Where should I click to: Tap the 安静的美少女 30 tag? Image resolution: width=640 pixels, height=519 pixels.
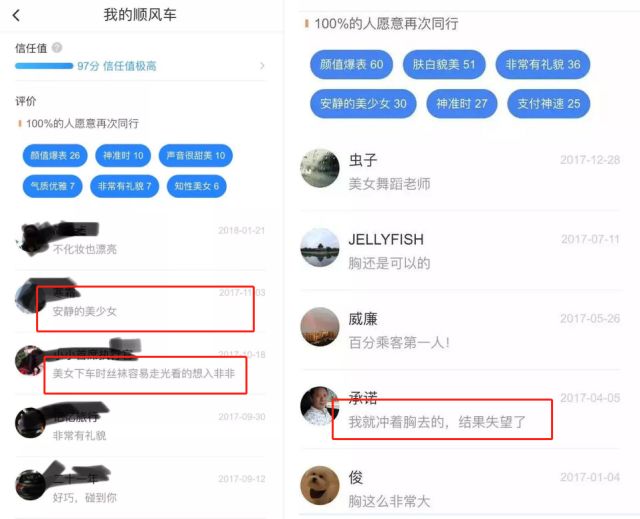pyautogui.click(x=363, y=104)
